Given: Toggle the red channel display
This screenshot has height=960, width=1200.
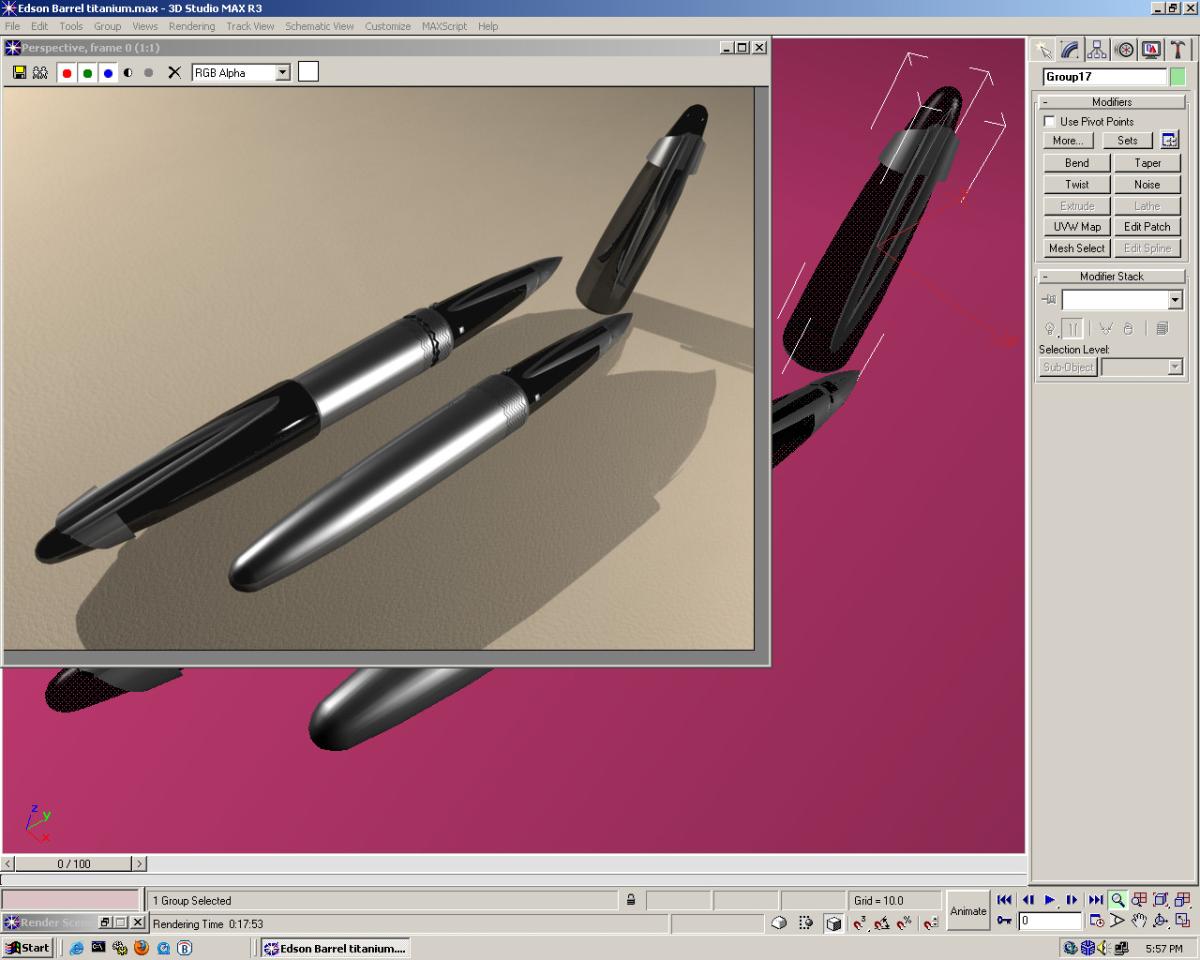Looking at the screenshot, I should click(x=67, y=73).
